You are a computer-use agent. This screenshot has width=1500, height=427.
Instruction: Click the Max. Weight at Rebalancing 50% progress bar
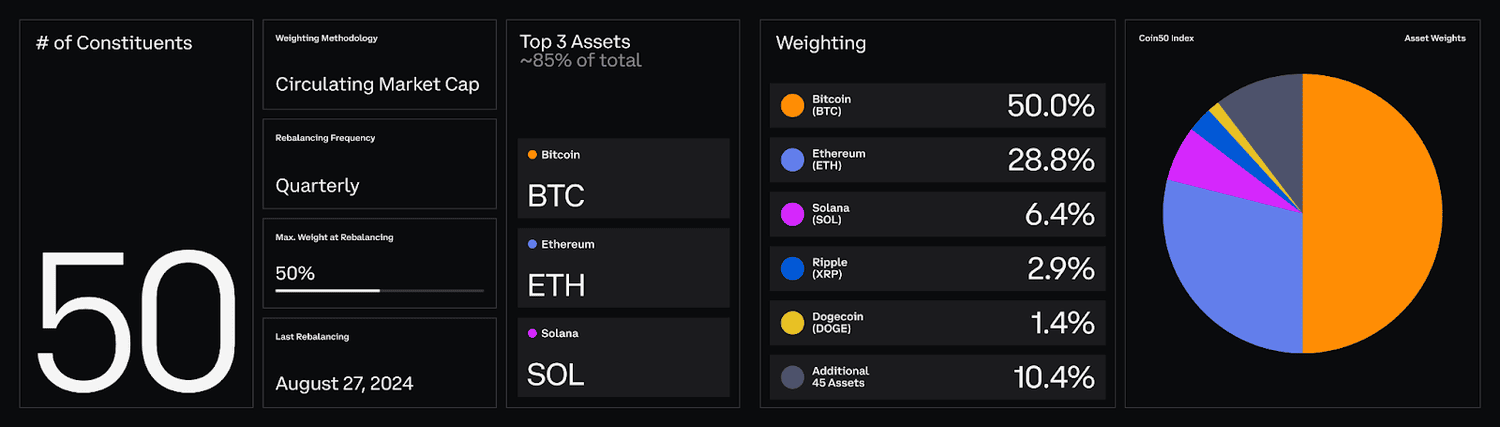click(379, 290)
